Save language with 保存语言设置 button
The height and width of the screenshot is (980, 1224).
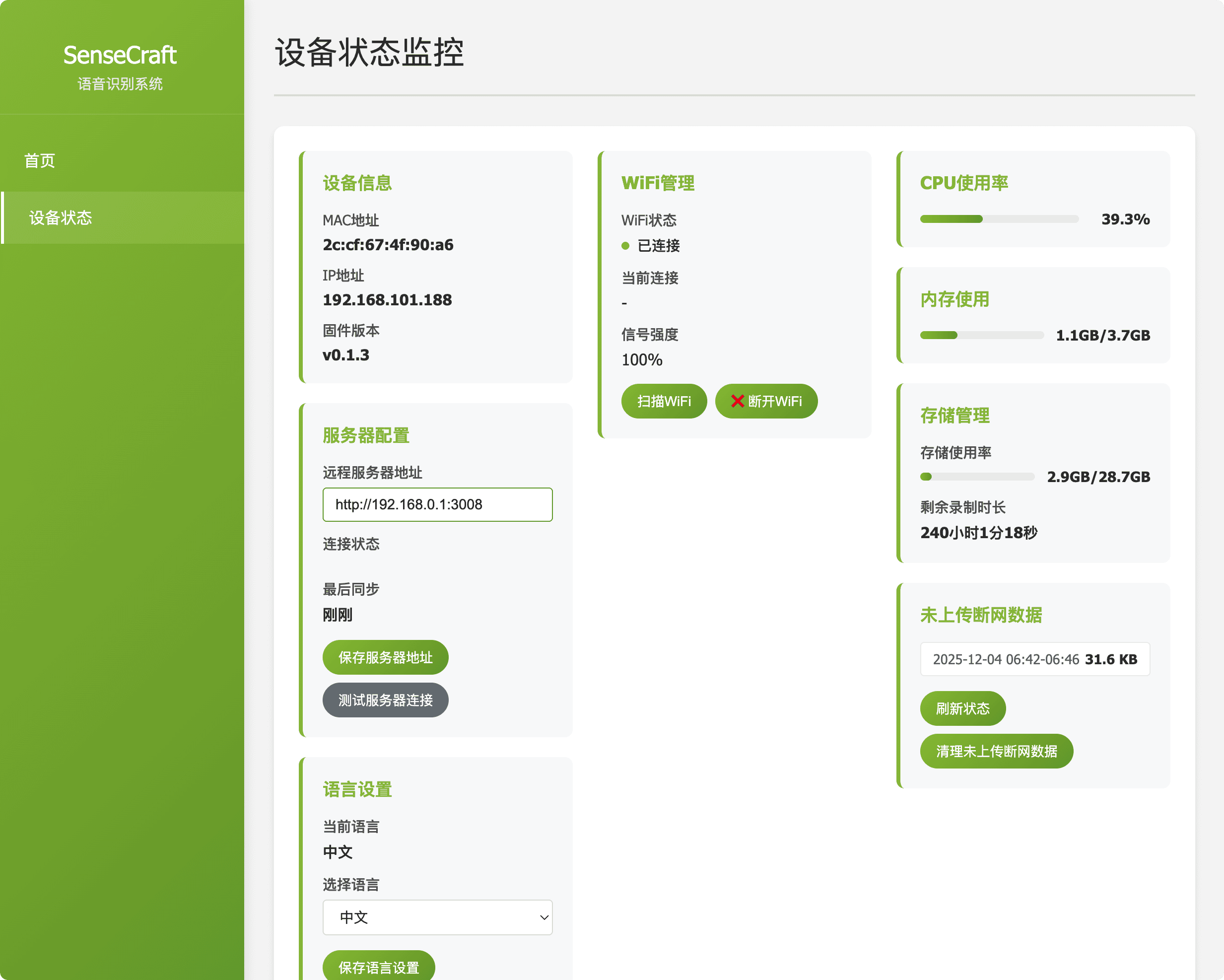(379, 967)
